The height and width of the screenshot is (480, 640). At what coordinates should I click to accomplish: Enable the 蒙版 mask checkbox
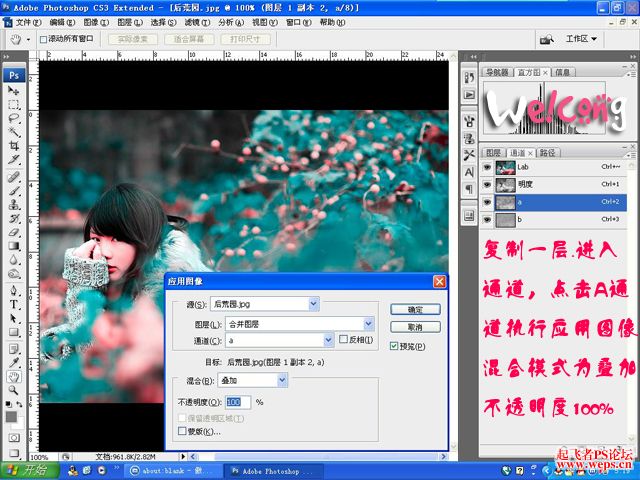(182, 431)
